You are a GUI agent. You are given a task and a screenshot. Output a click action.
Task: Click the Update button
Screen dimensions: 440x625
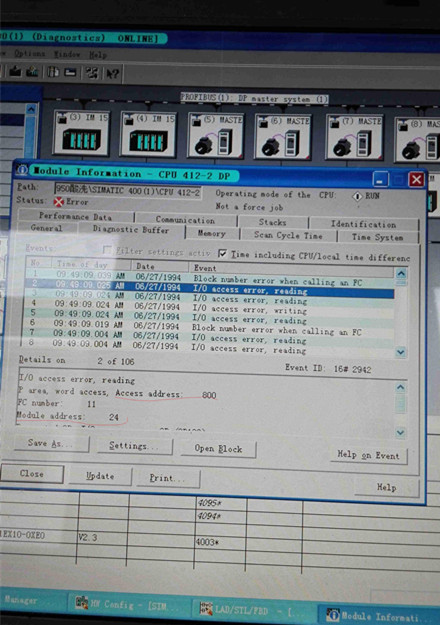click(x=100, y=476)
